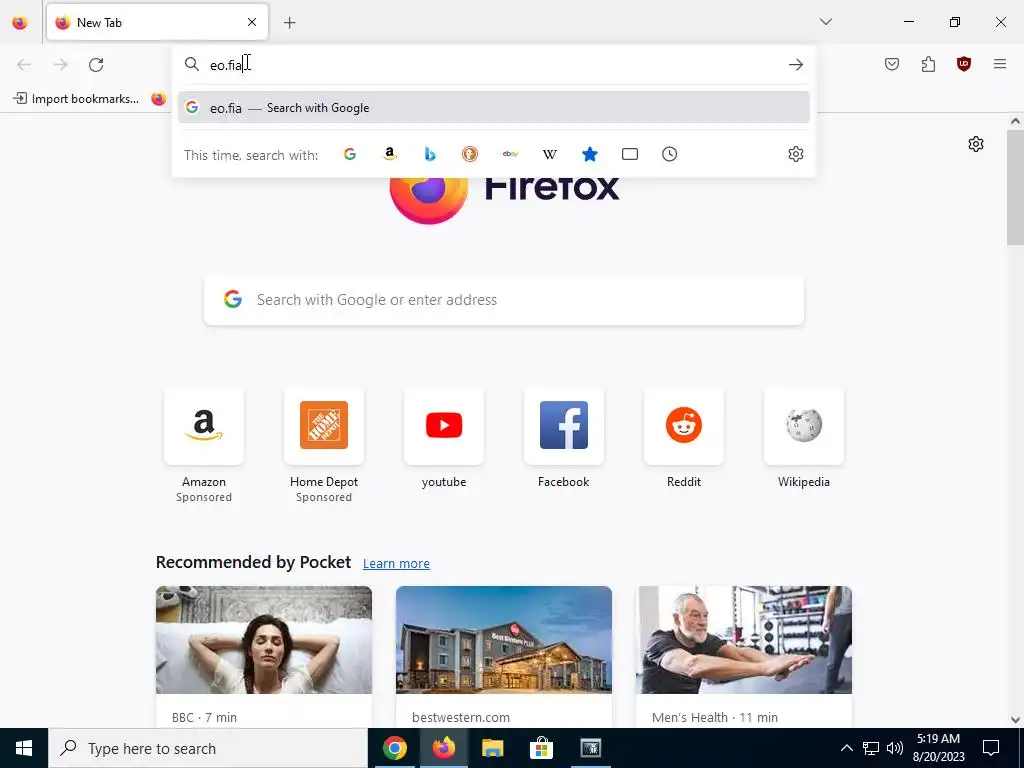Expand the list all tabs chevron

(826, 22)
